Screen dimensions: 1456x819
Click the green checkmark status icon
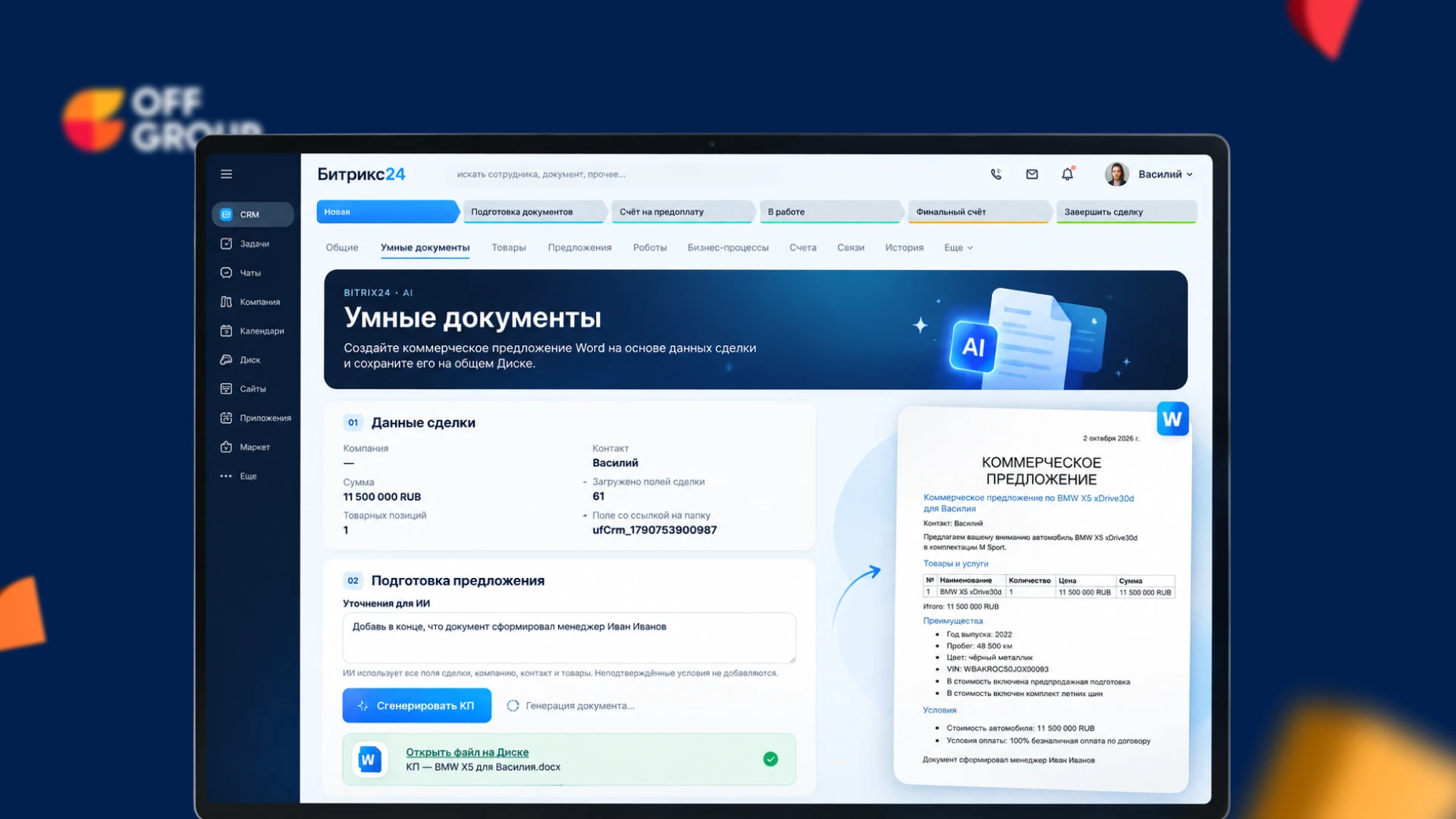point(770,759)
